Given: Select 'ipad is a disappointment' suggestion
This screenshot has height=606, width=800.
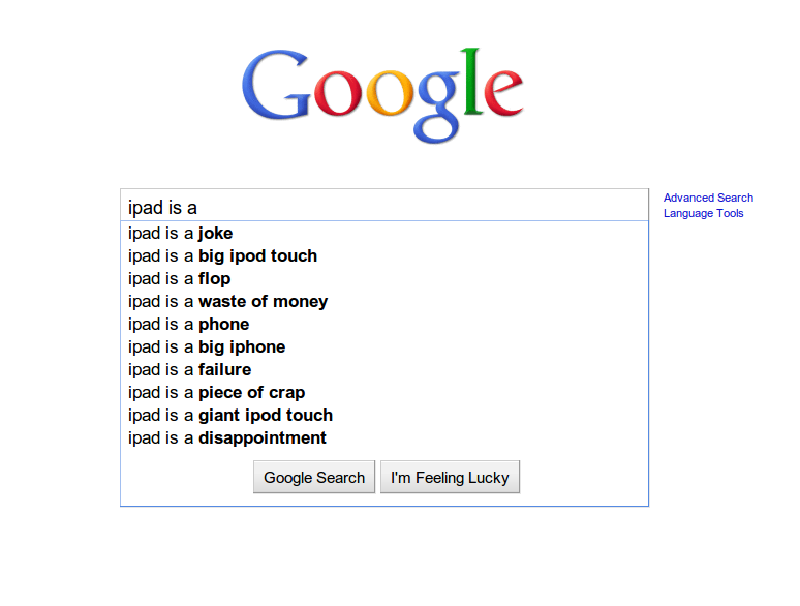Looking at the screenshot, I should coord(226,438).
